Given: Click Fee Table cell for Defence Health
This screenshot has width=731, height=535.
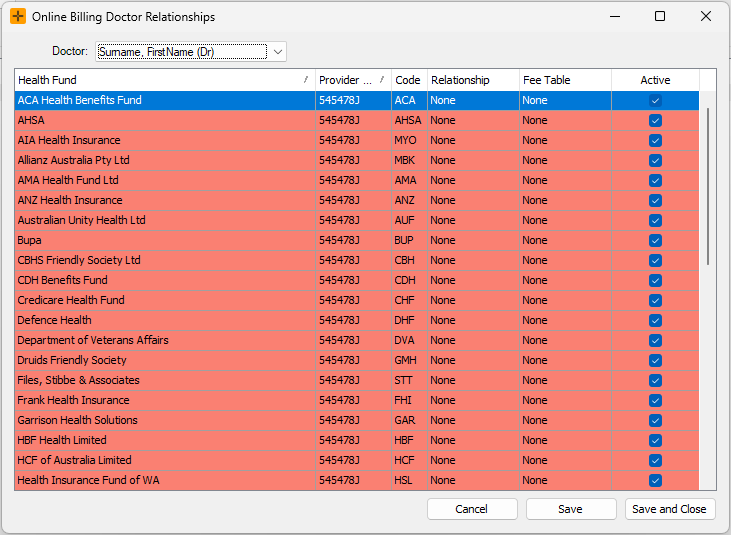Looking at the screenshot, I should pyautogui.click(x=565, y=320).
